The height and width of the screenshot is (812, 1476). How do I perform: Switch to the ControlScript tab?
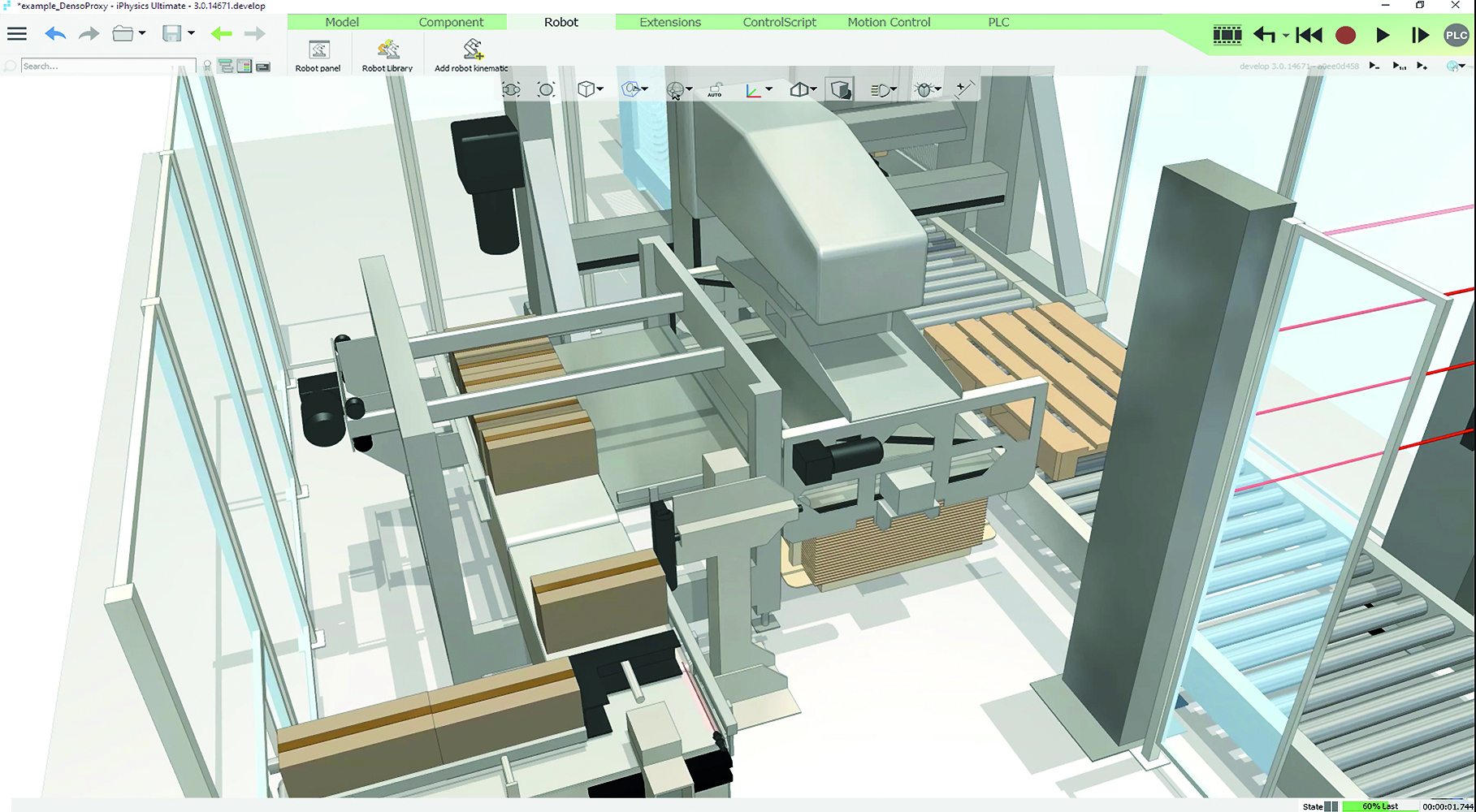(x=779, y=22)
